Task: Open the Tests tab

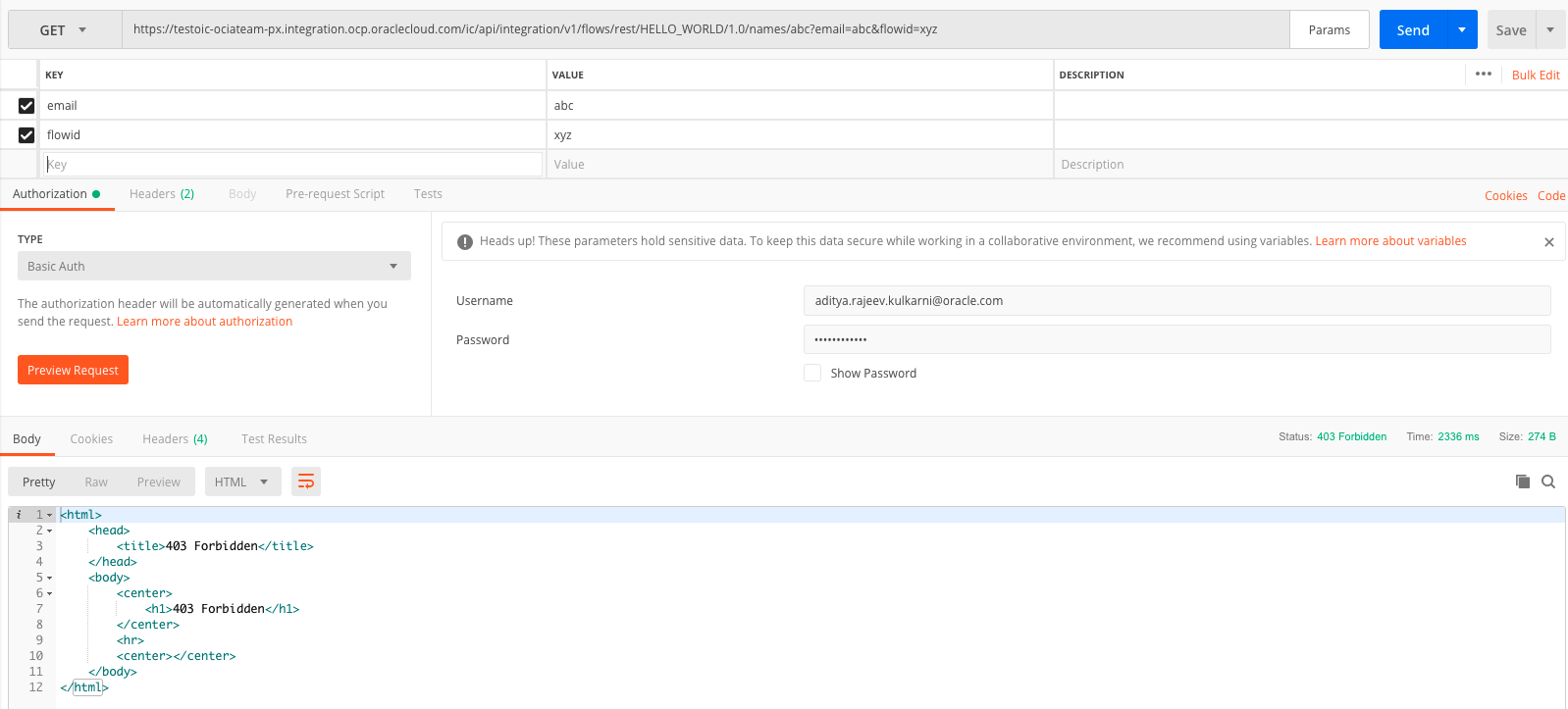Action: pyautogui.click(x=428, y=194)
